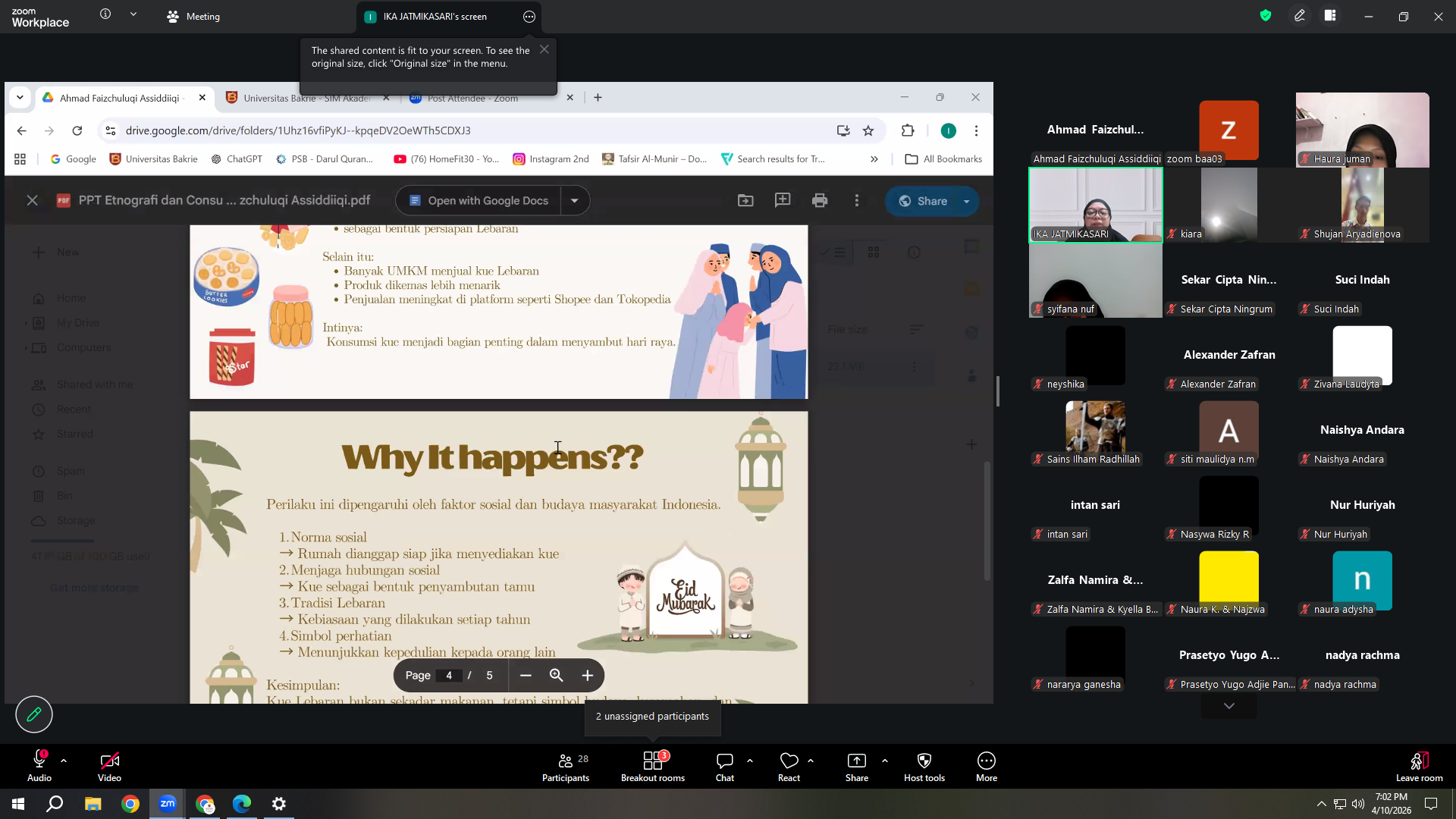This screenshot has width=1456, height=819.
Task: Add comment to the PDF
Action: 783,200
